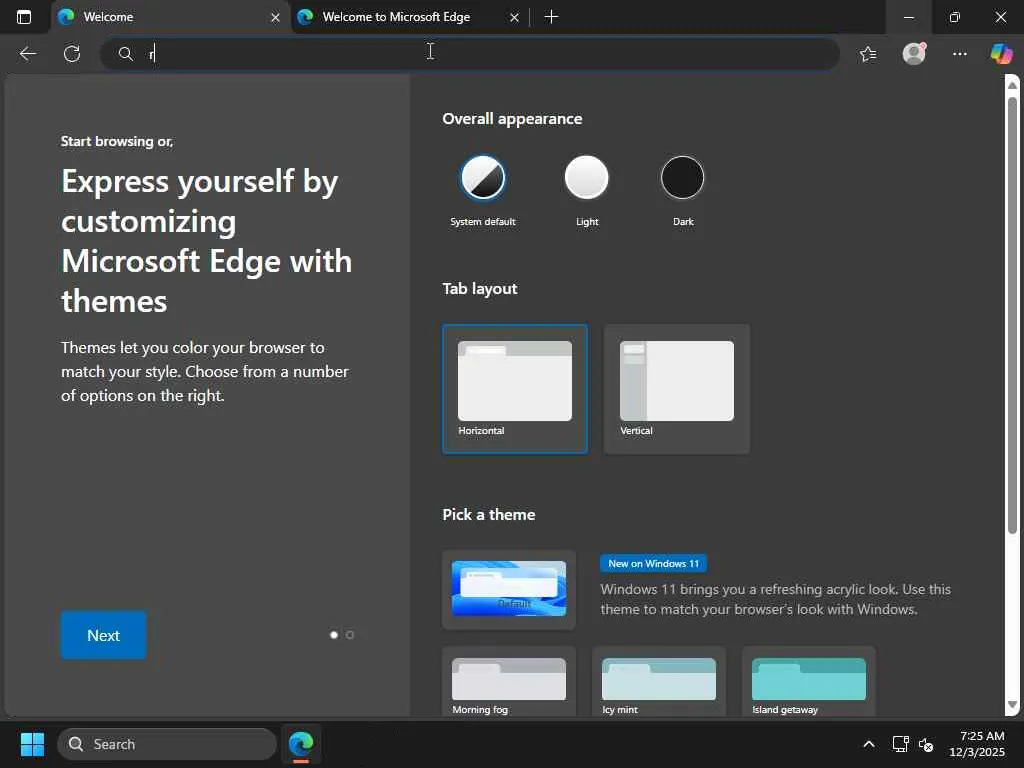Open Settings and more ellipsis menu
The image size is (1024, 768).
[x=959, y=54]
